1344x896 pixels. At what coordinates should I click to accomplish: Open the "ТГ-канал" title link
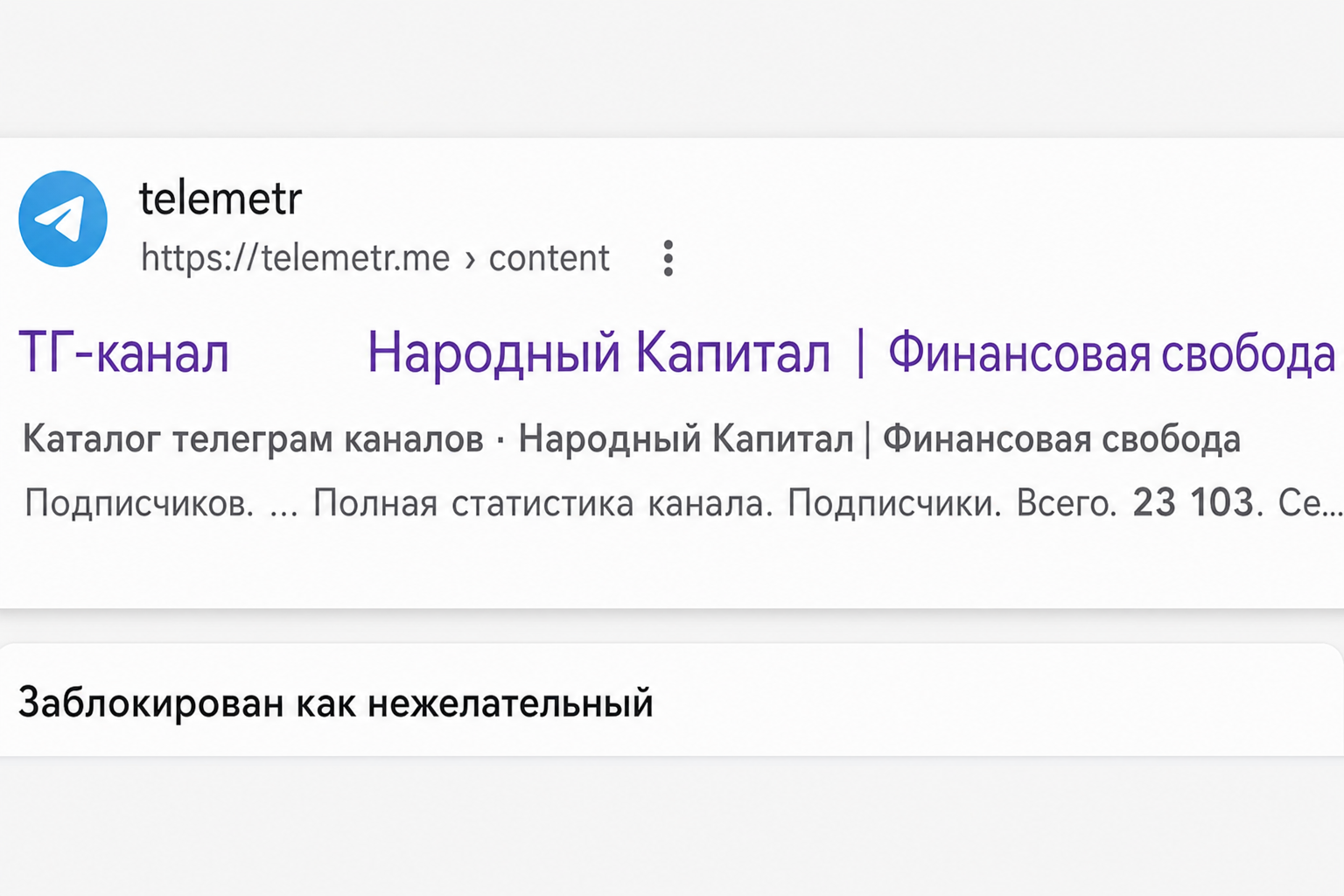tap(124, 353)
